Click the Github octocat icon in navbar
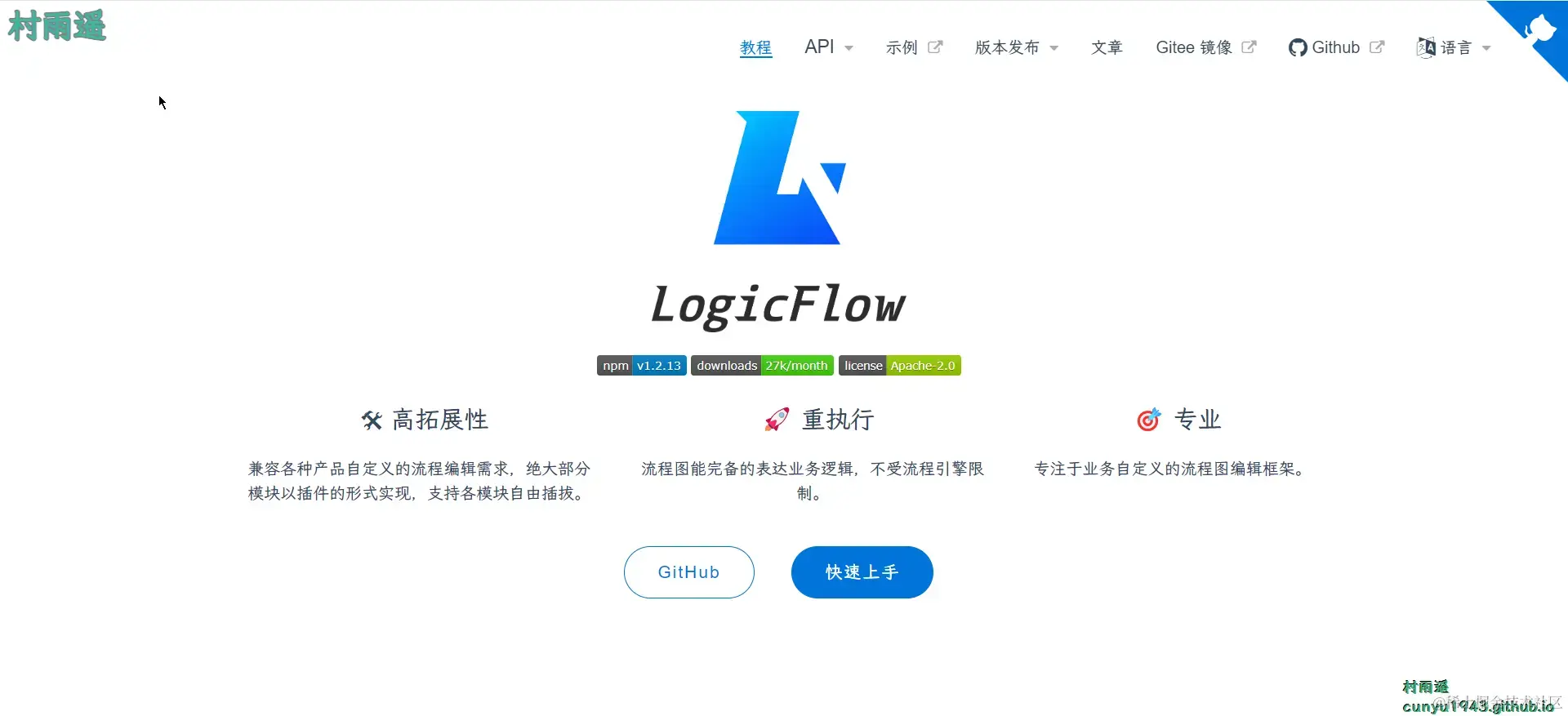Screen dimensions: 1568x716 (x=1298, y=47)
